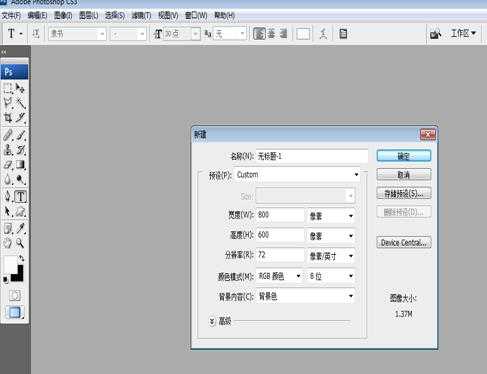
Task: Open the 图层(L) menu
Action: [89, 15]
